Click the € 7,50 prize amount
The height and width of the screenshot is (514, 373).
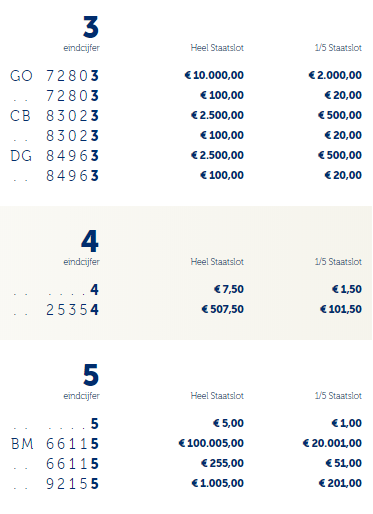coord(229,289)
